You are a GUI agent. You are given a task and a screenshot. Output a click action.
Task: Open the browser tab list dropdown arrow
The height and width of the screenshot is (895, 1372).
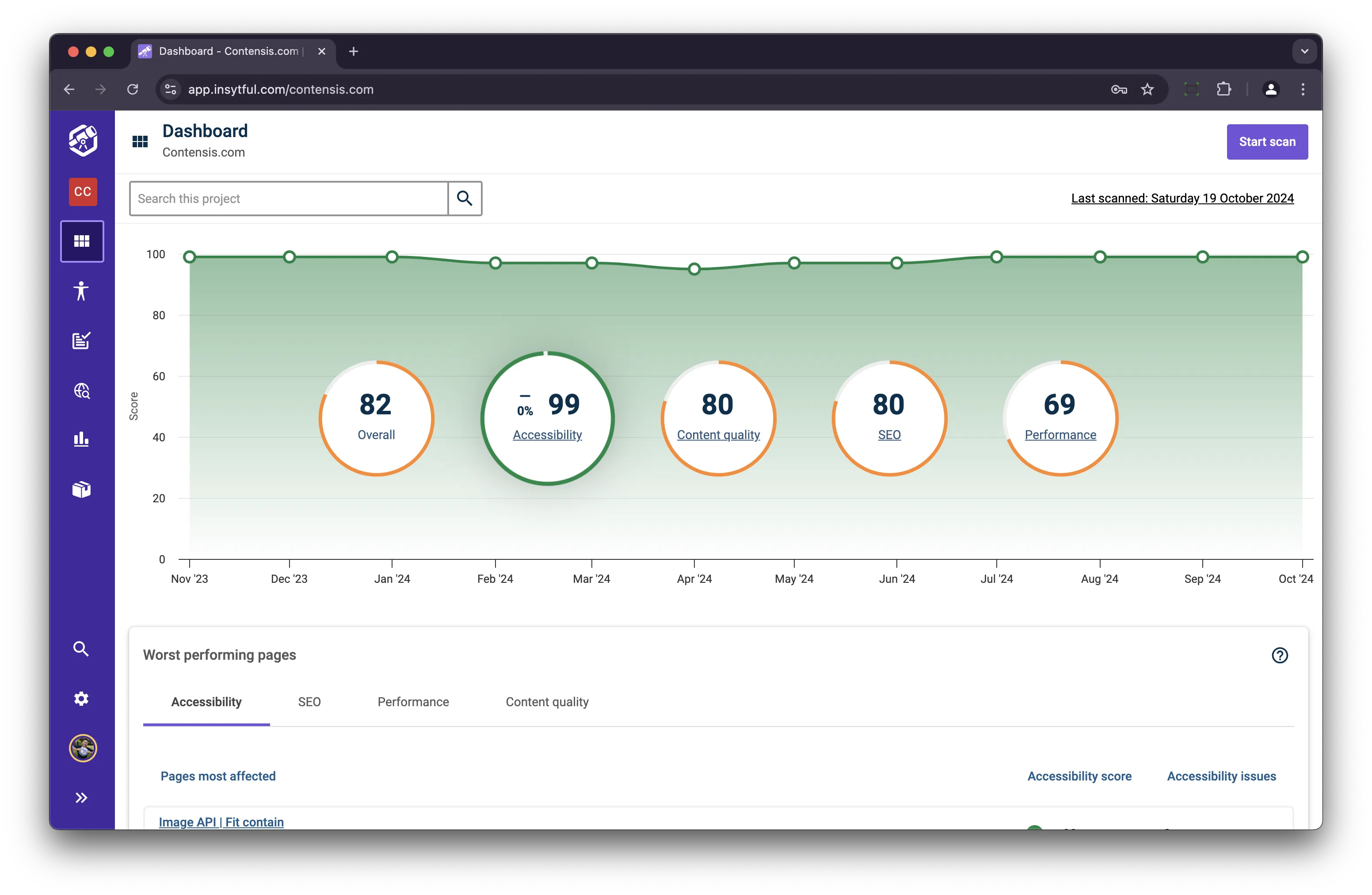(x=1304, y=51)
